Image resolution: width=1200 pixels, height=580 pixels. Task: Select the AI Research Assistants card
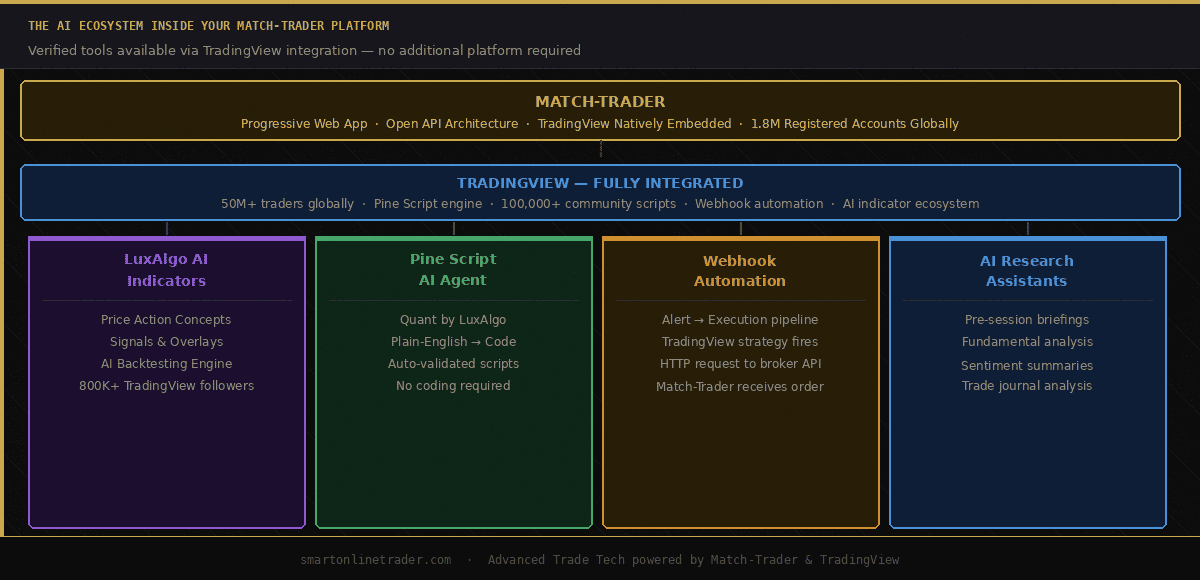click(x=1027, y=270)
